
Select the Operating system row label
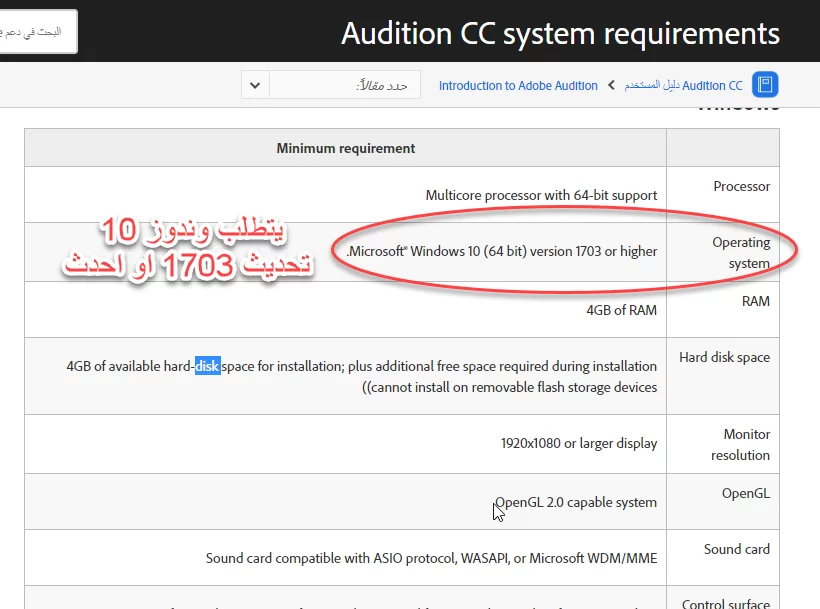tap(741, 252)
